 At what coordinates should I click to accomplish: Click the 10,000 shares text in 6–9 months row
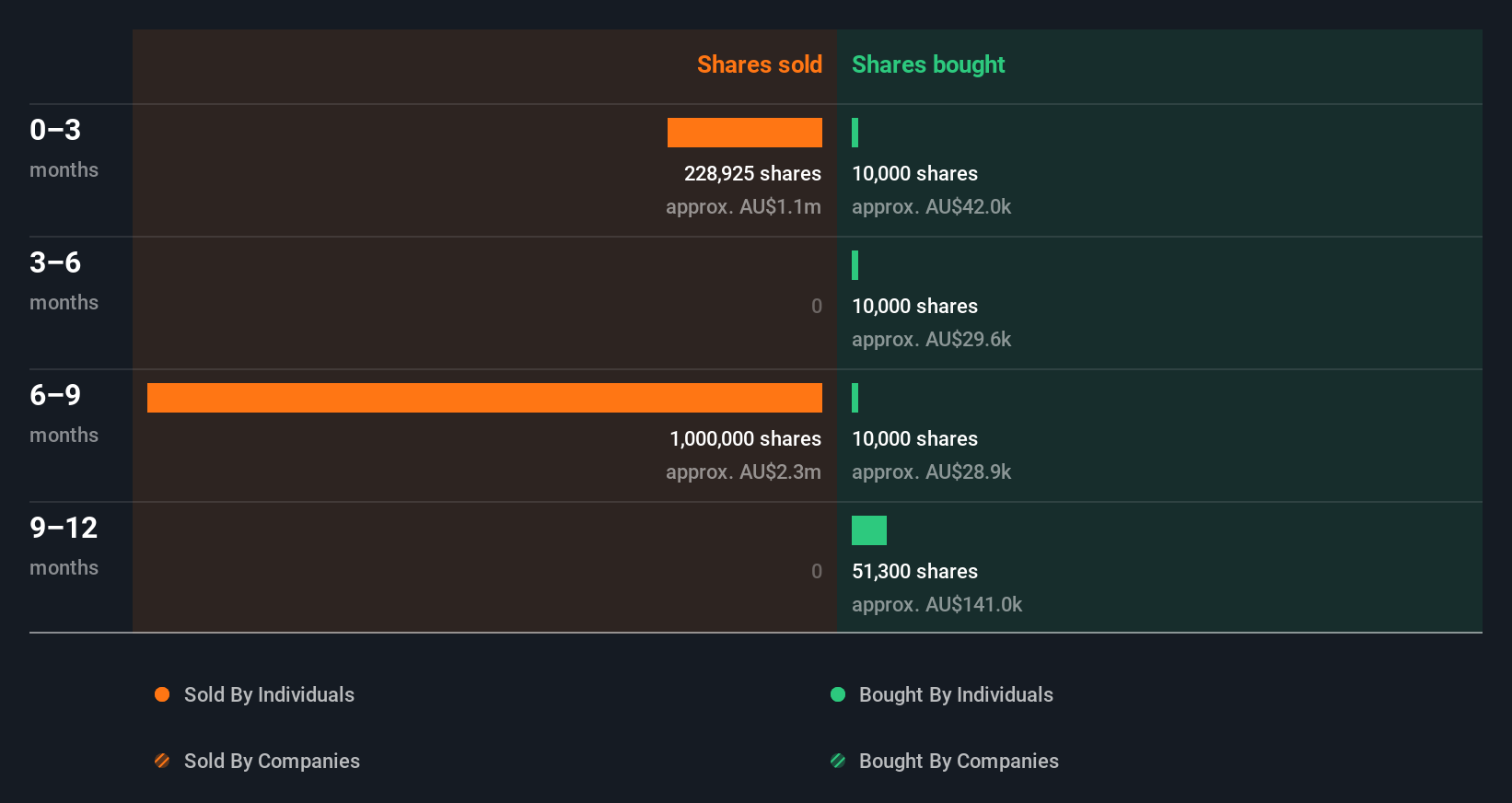(x=914, y=438)
